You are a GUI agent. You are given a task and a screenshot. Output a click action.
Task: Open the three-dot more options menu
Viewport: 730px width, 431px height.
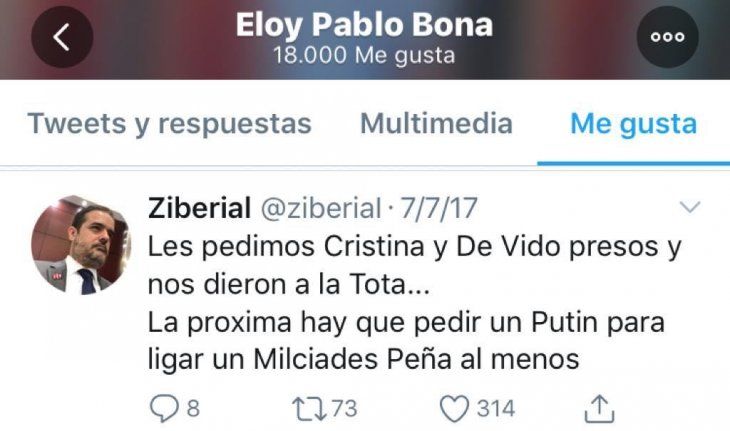pos(667,37)
